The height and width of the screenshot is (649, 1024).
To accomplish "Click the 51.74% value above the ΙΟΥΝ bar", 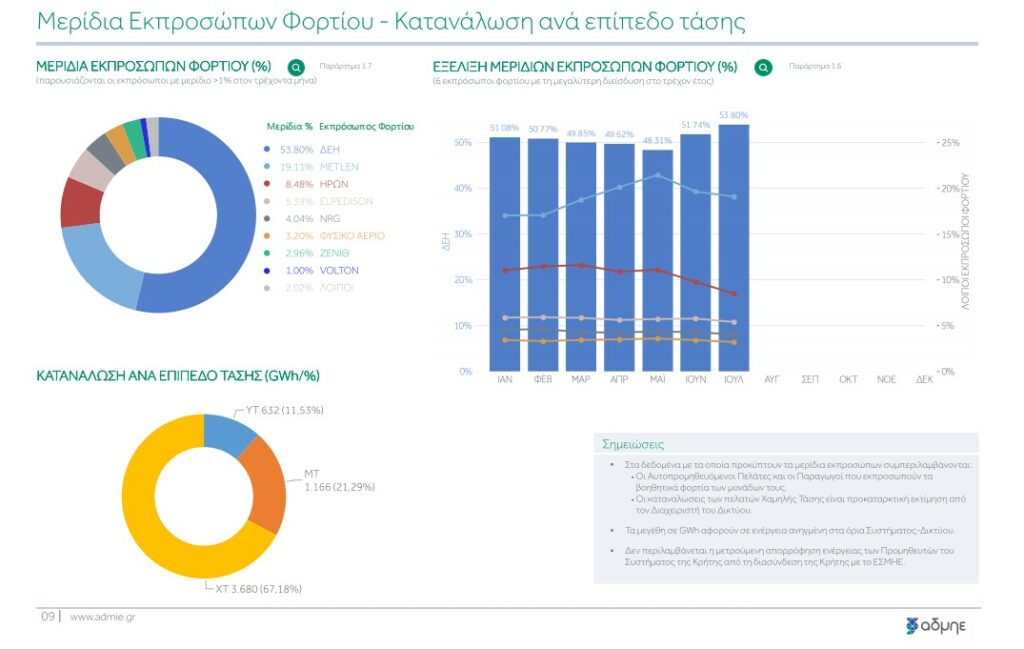I will pos(696,125).
